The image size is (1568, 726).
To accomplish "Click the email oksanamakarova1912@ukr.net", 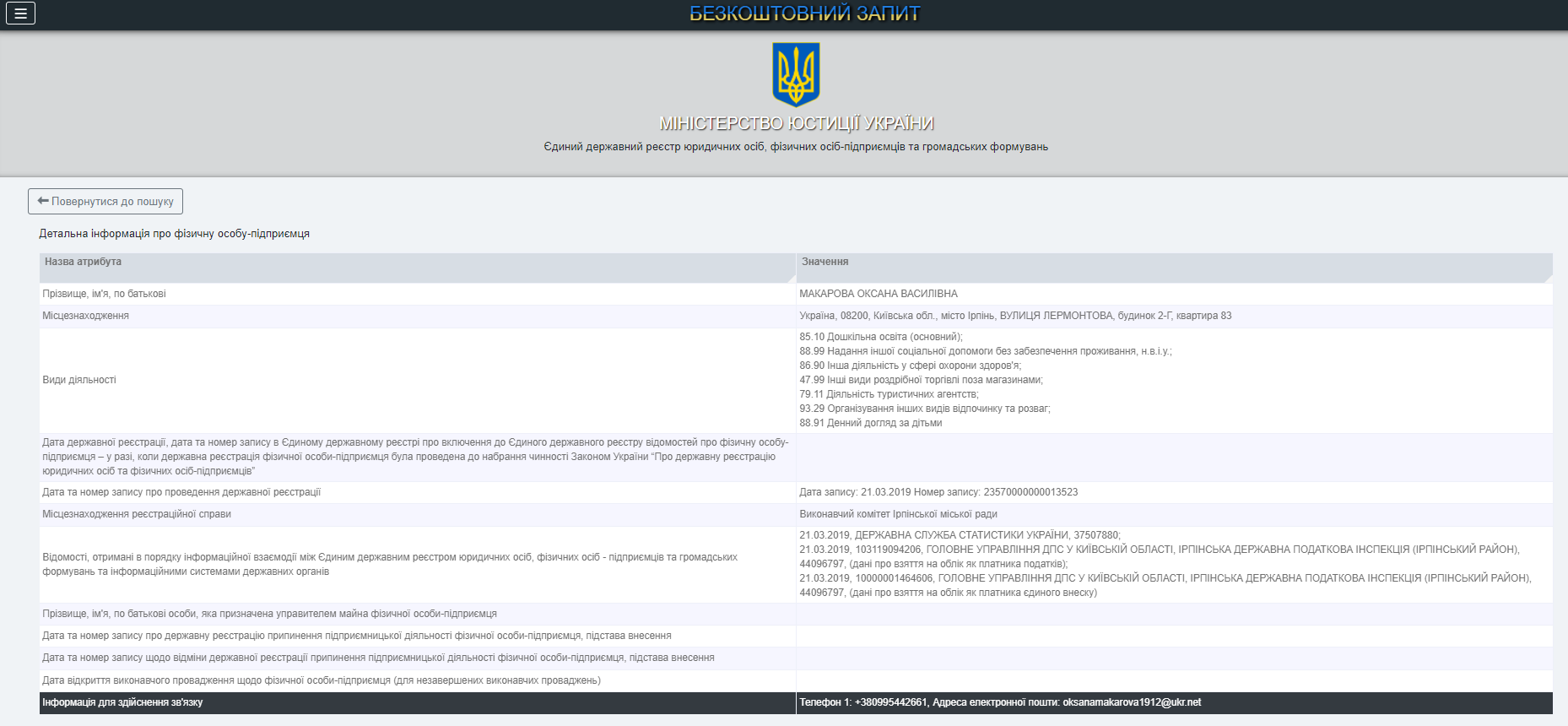I will coord(1131,702).
